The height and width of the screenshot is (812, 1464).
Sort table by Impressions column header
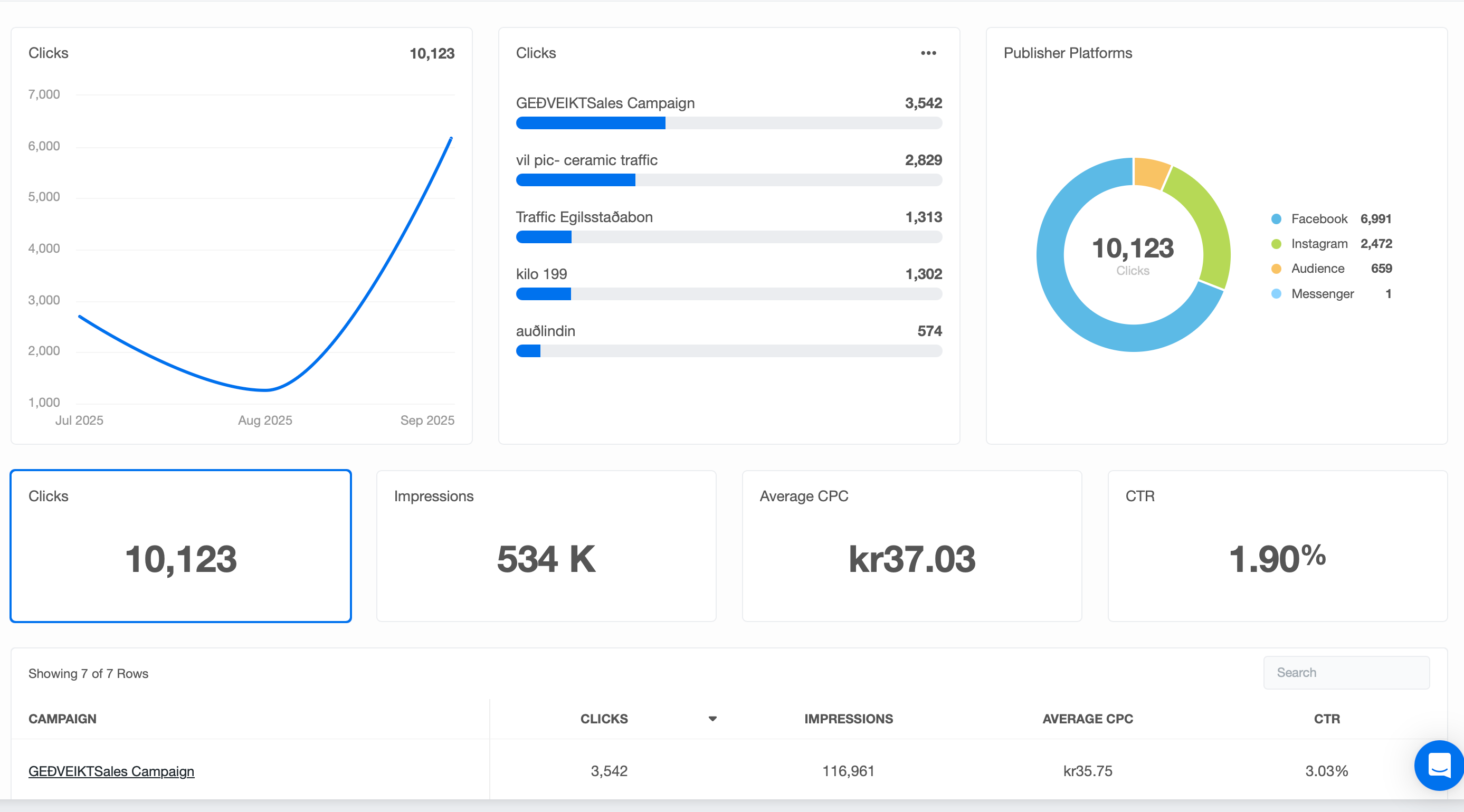(x=848, y=719)
